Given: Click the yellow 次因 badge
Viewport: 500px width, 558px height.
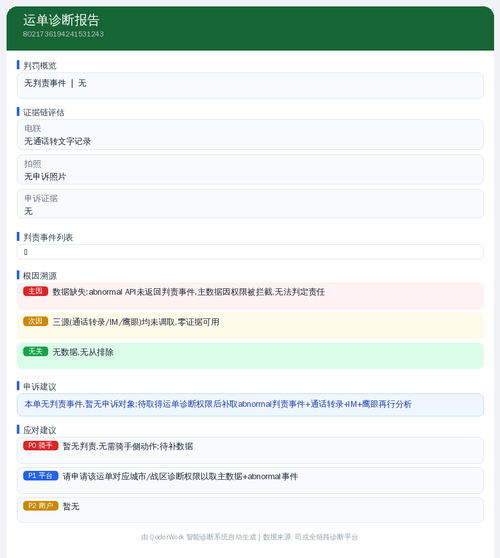Looking at the screenshot, I should pyautogui.click(x=36, y=321).
